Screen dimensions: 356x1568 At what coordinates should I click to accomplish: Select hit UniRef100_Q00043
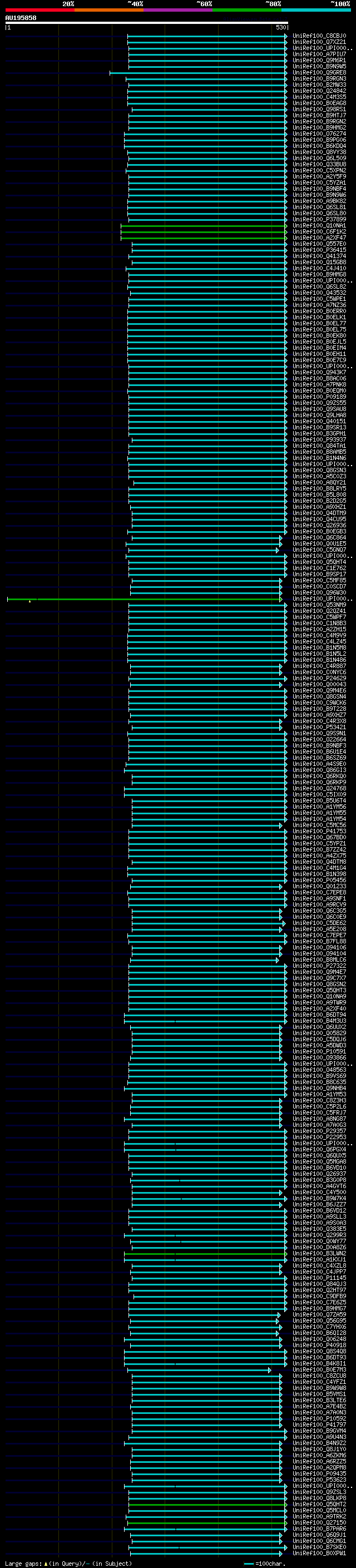tap(319, 684)
